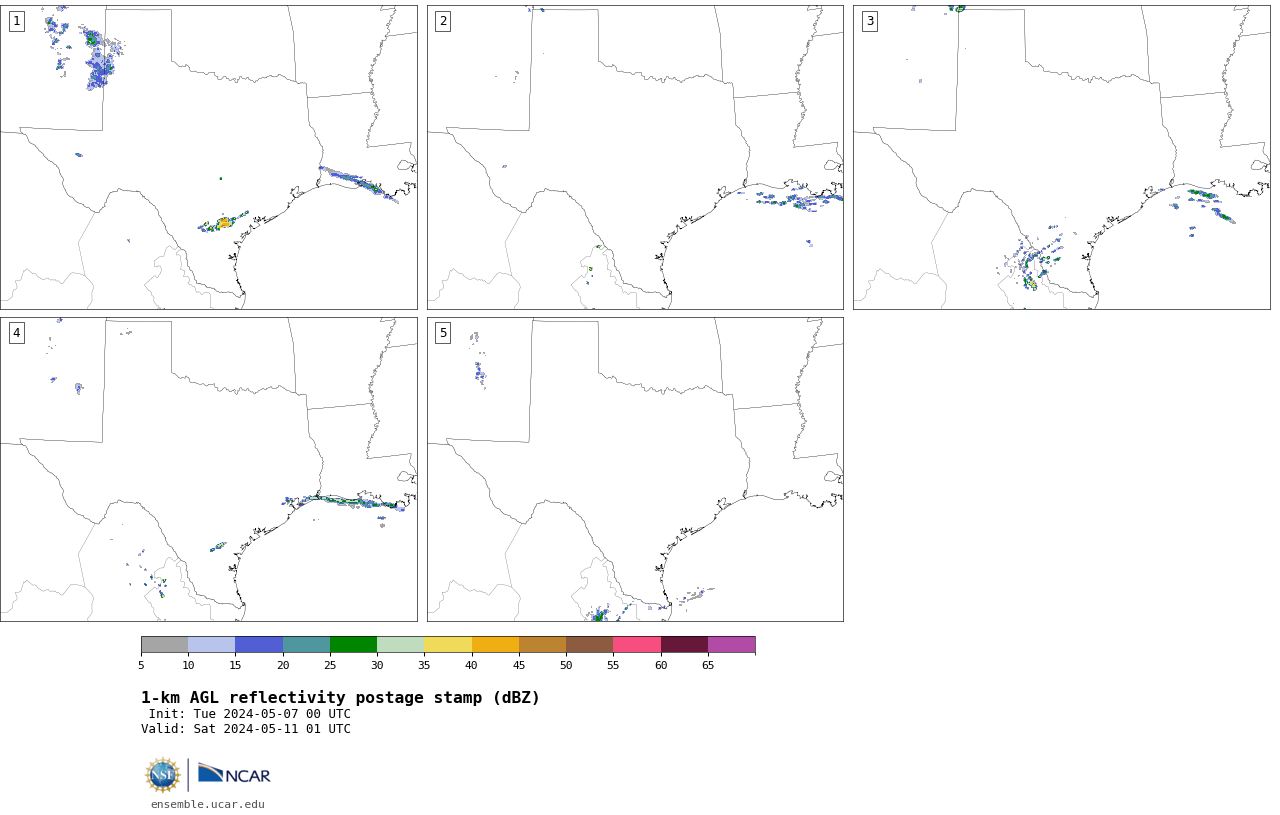The height and width of the screenshot is (815, 1280).
Task: Click the teal 20-25 dBZ swatch
Action: point(306,644)
